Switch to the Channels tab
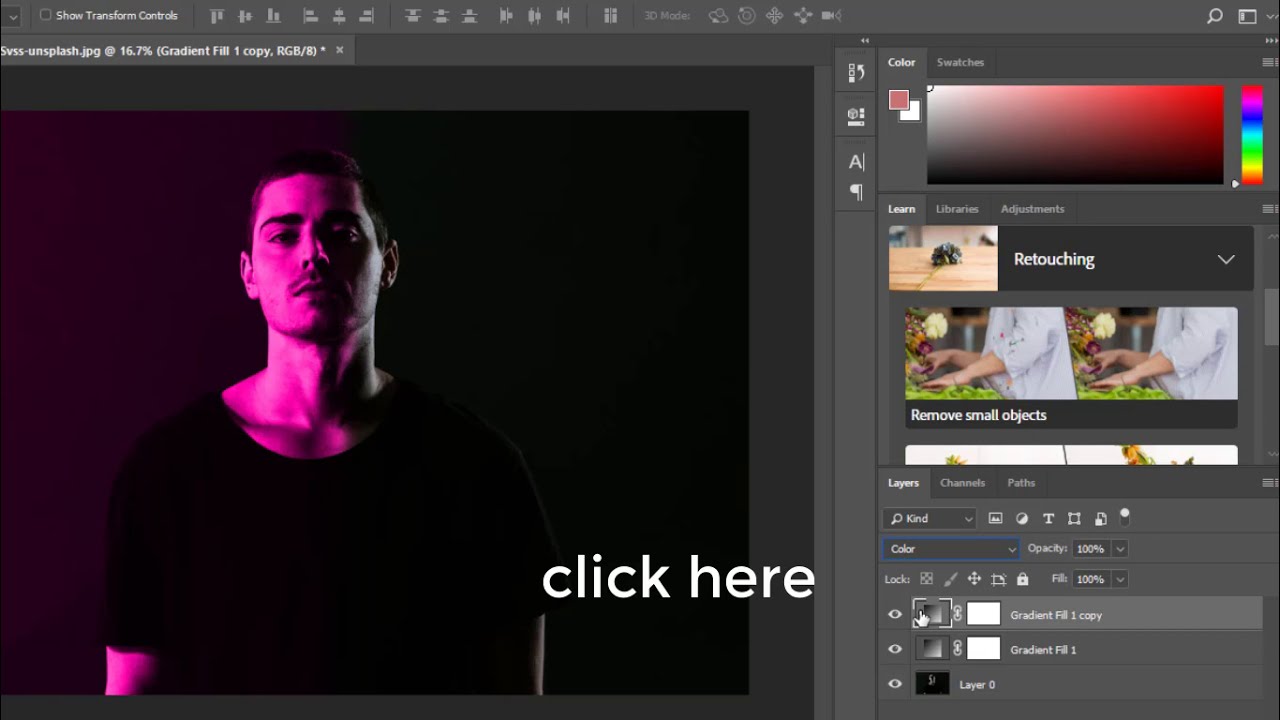Screen dimensions: 1280x720 pyautogui.click(x=963, y=483)
